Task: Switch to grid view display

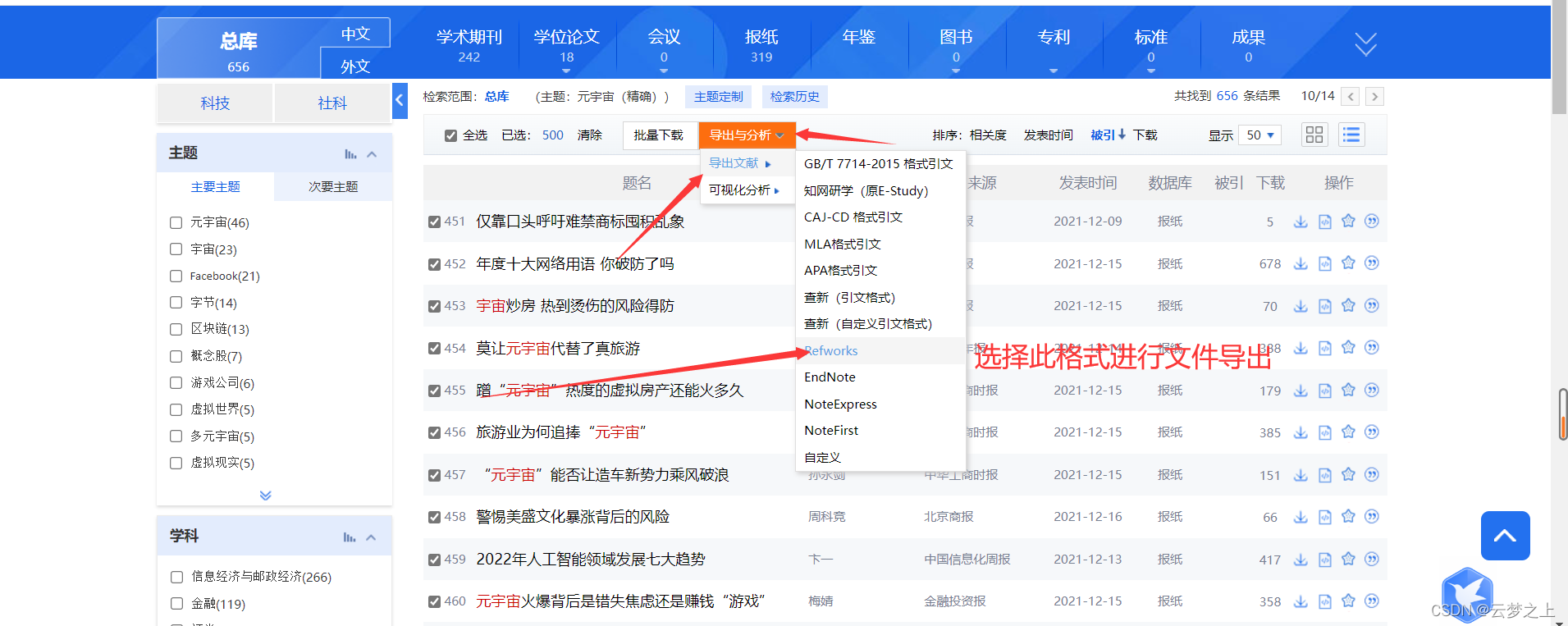Action: coord(1314,135)
